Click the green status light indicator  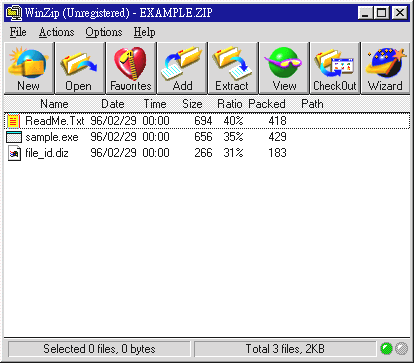(x=386, y=349)
